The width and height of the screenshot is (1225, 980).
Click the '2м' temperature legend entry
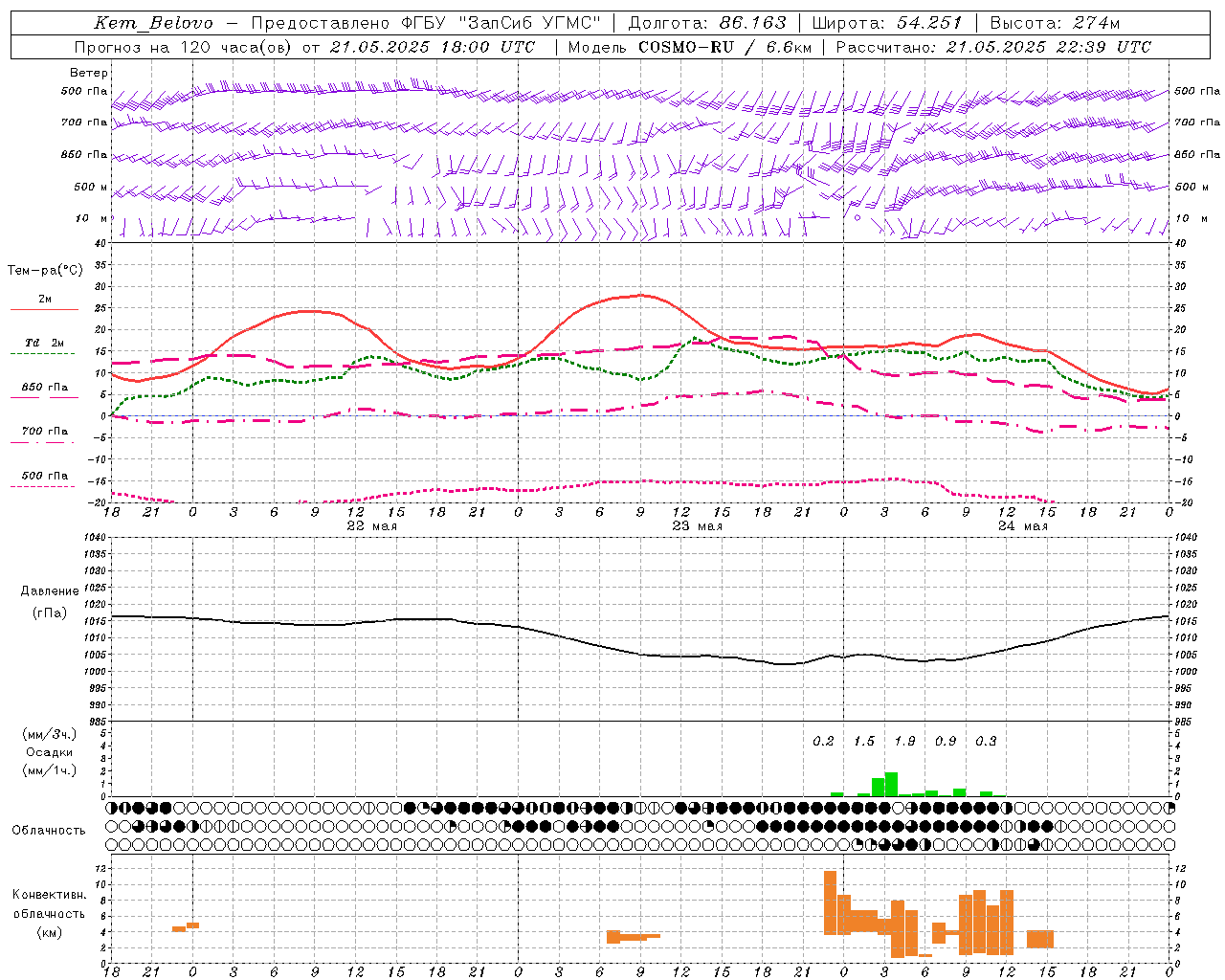click(x=45, y=300)
